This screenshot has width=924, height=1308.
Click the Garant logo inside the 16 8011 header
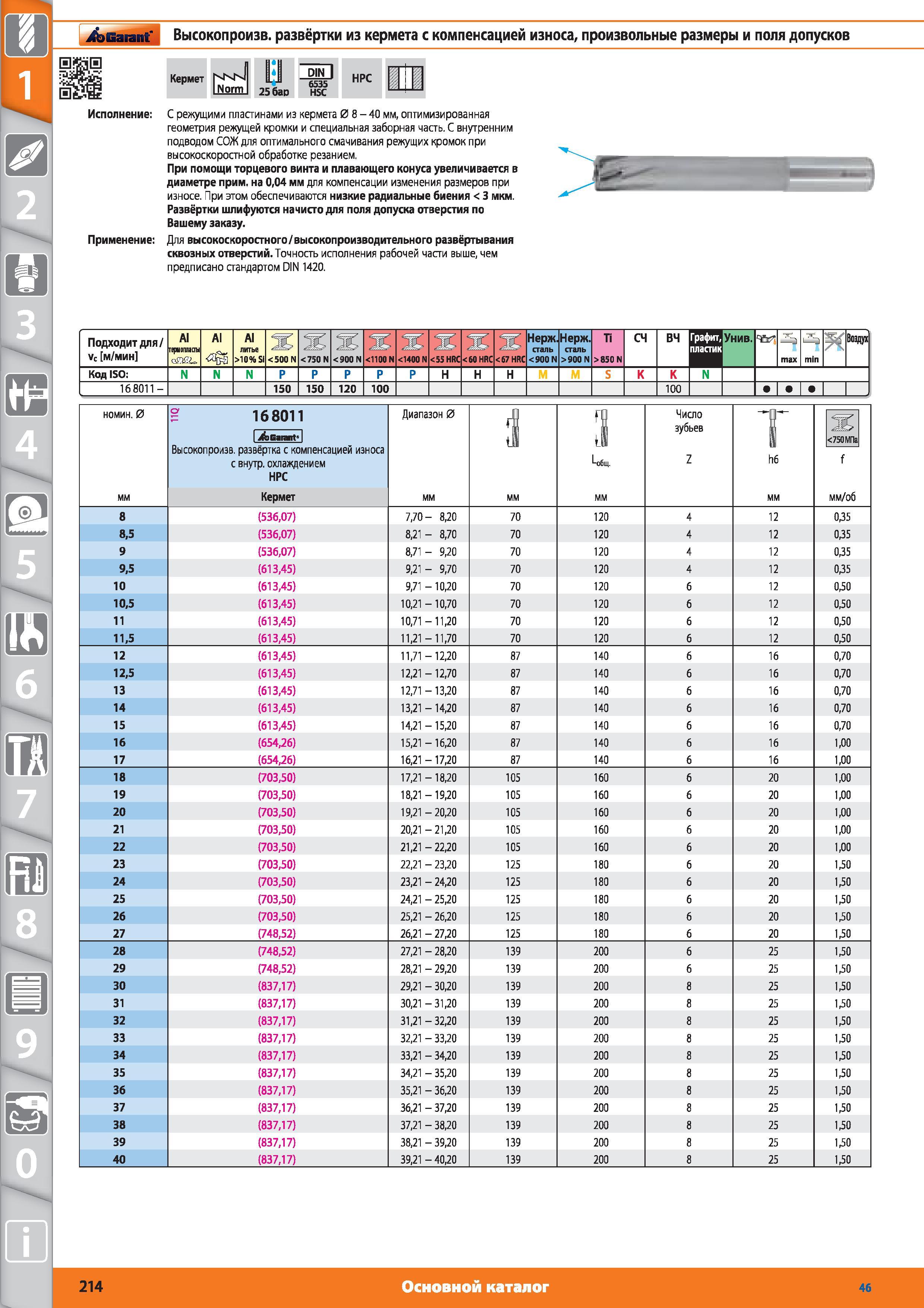pyautogui.click(x=278, y=437)
